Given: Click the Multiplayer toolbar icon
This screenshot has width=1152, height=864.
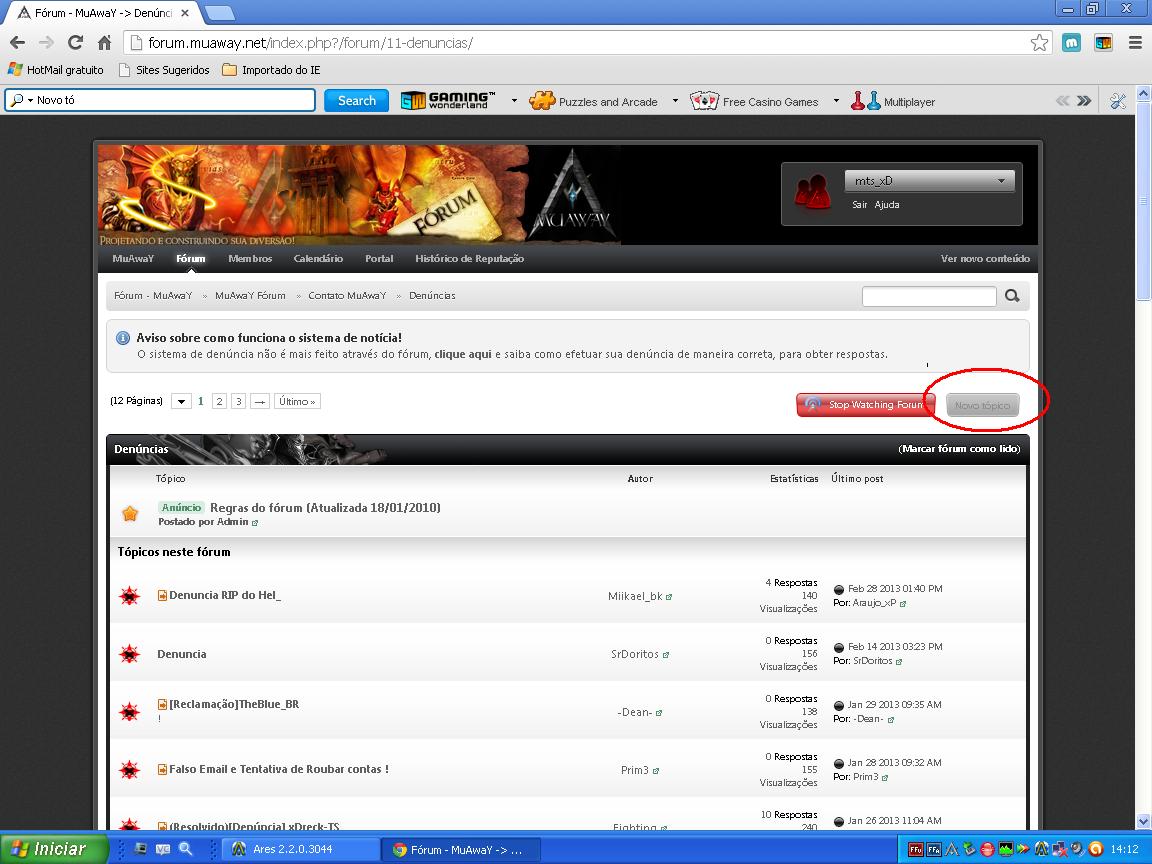Looking at the screenshot, I should coord(865,101).
